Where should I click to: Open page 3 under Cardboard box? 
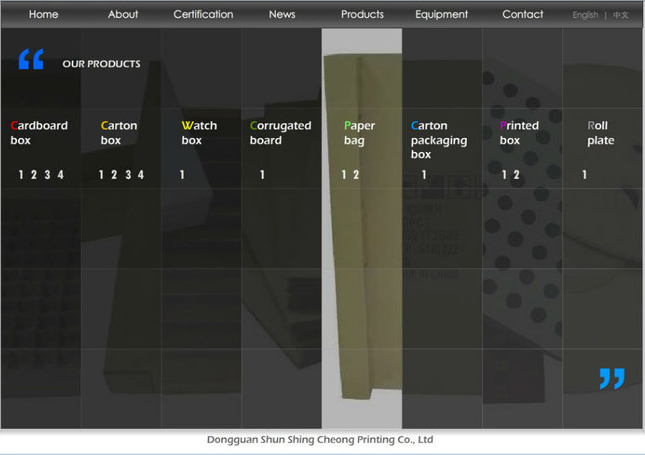coord(47,175)
